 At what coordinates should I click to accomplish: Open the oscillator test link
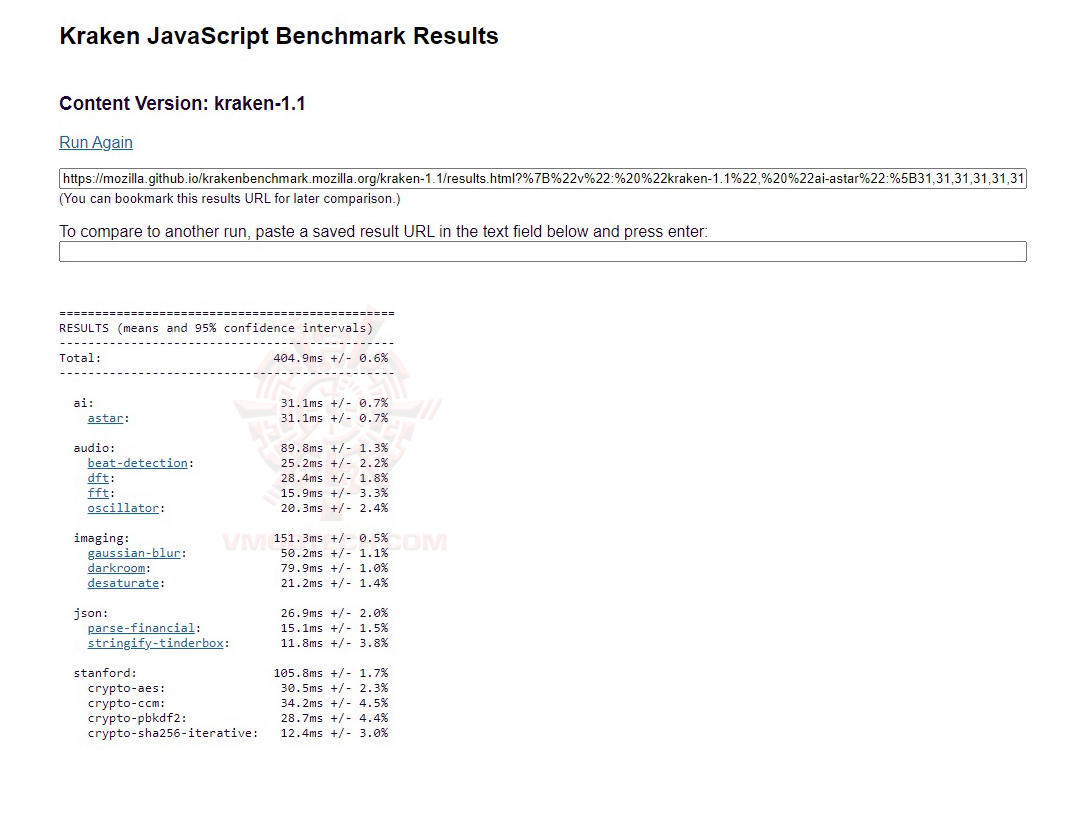pos(123,508)
